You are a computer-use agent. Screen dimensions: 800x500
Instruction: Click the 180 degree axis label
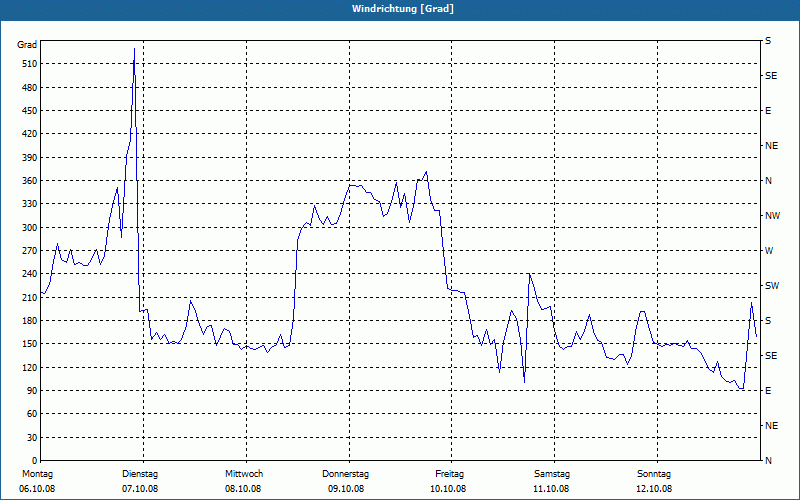(30, 321)
